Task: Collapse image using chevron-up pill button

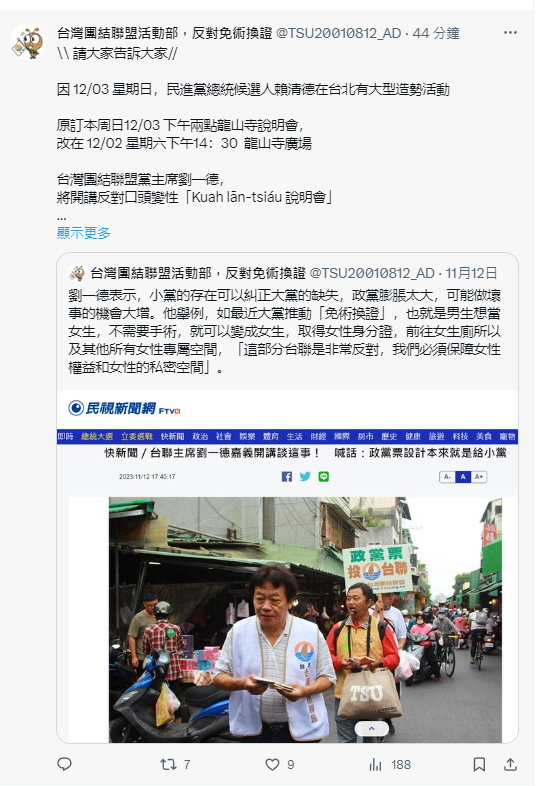Action: pyautogui.click(x=372, y=729)
